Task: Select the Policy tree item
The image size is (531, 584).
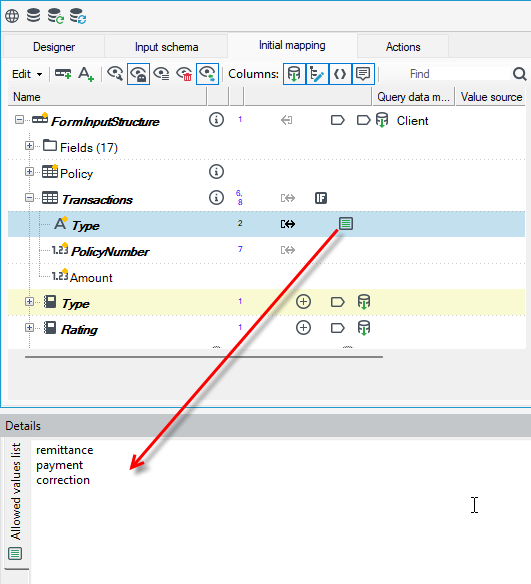Action: click(x=76, y=174)
